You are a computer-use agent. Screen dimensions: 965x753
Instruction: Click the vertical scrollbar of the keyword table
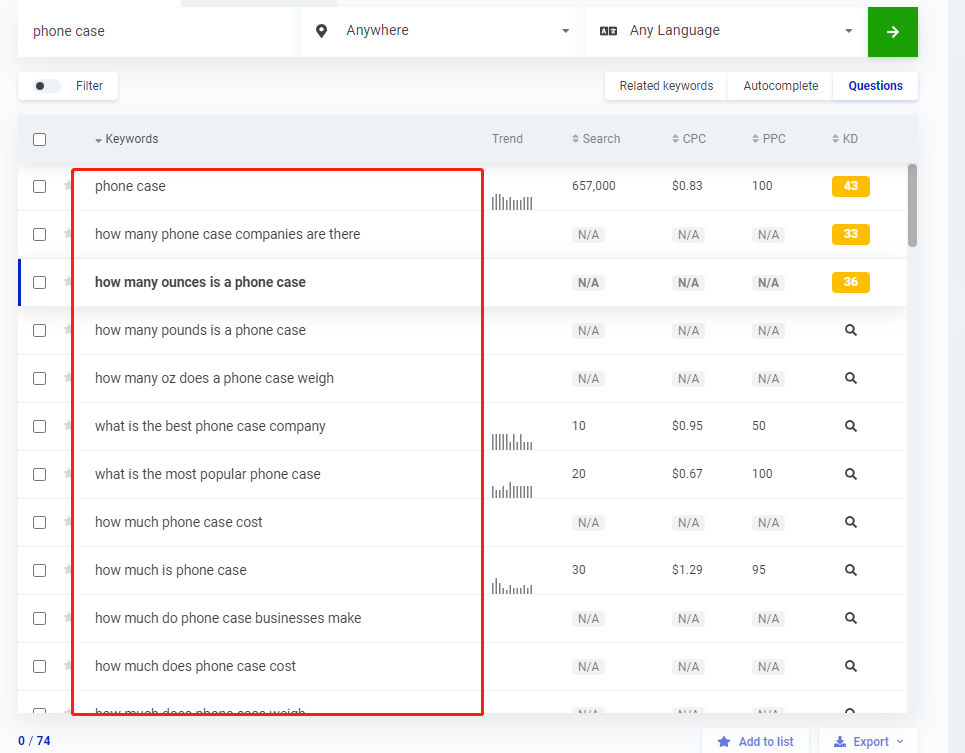(x=912, y=205)
